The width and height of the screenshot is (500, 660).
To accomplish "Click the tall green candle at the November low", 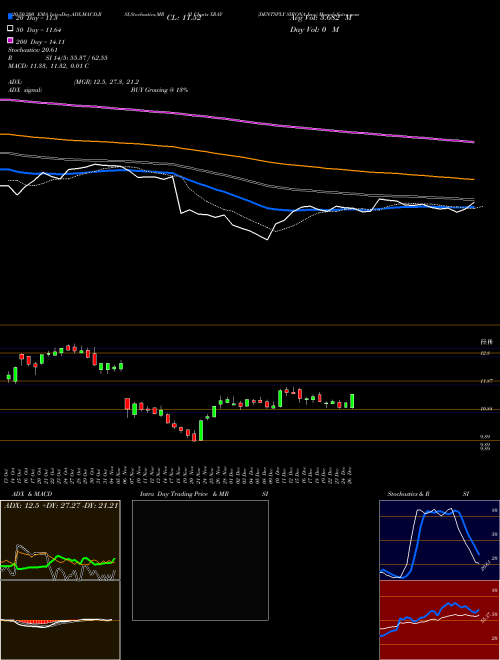I will click(201, 430).
